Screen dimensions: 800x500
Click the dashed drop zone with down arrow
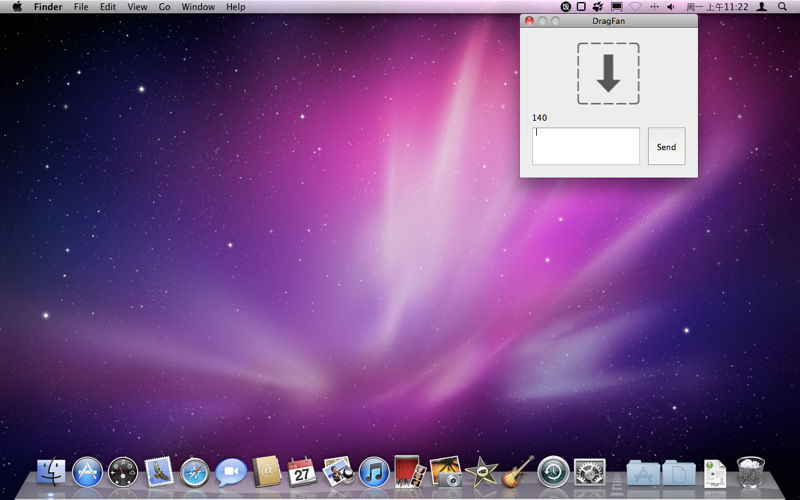[608, 73]
